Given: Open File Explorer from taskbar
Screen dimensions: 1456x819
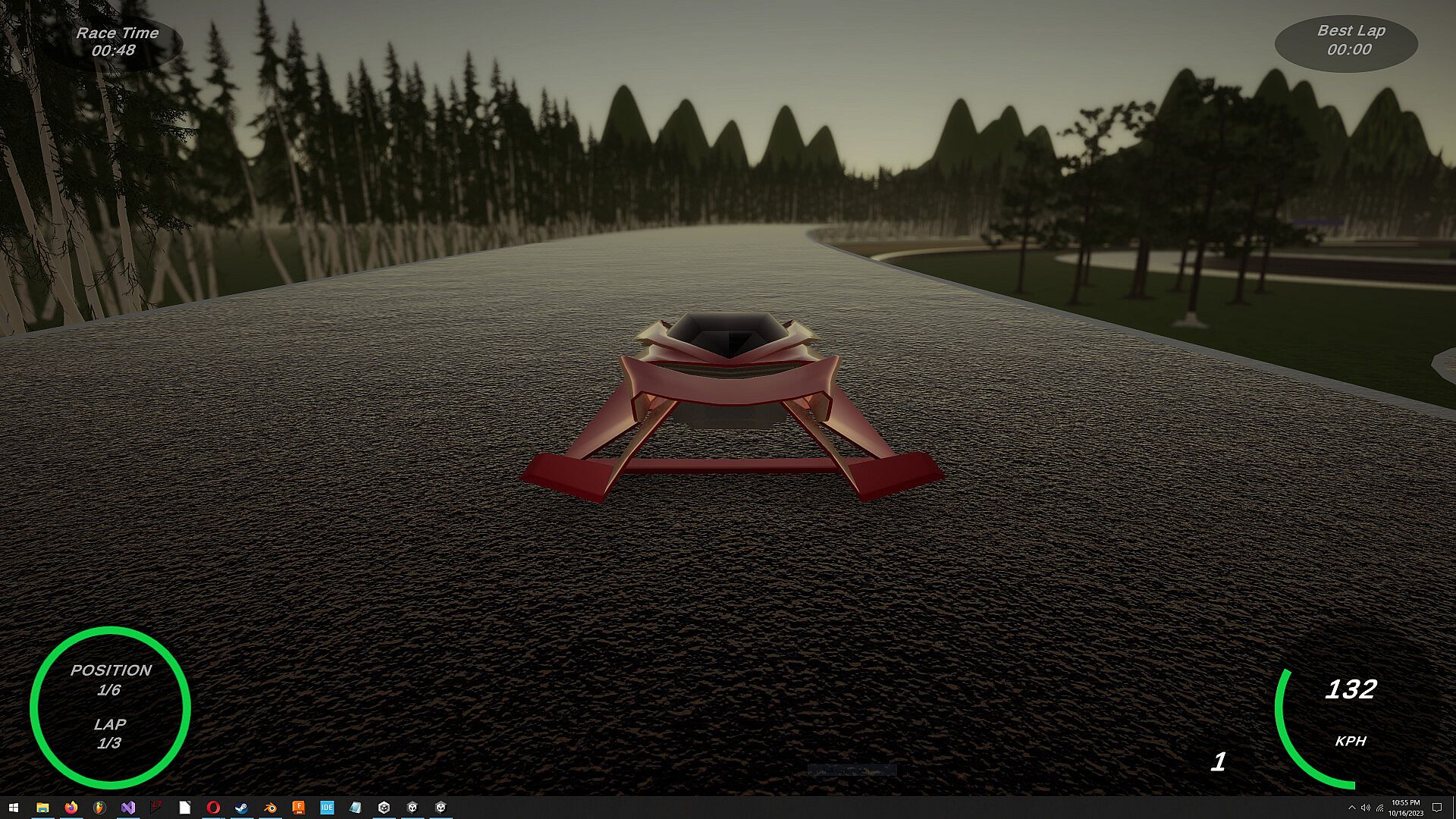Looking at the screenshot, I should coord(42,808).
